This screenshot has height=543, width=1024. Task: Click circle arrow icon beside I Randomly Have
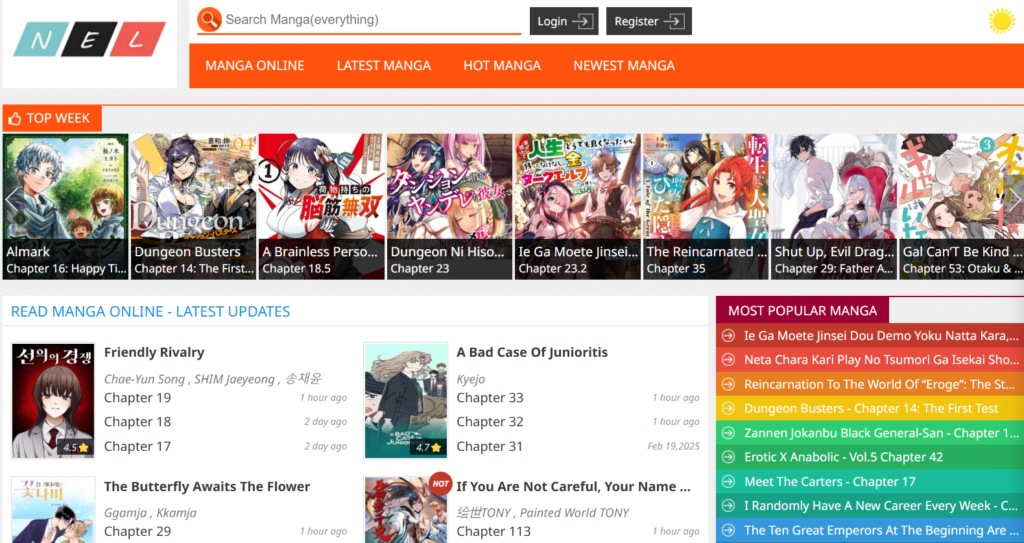(728, 506)
